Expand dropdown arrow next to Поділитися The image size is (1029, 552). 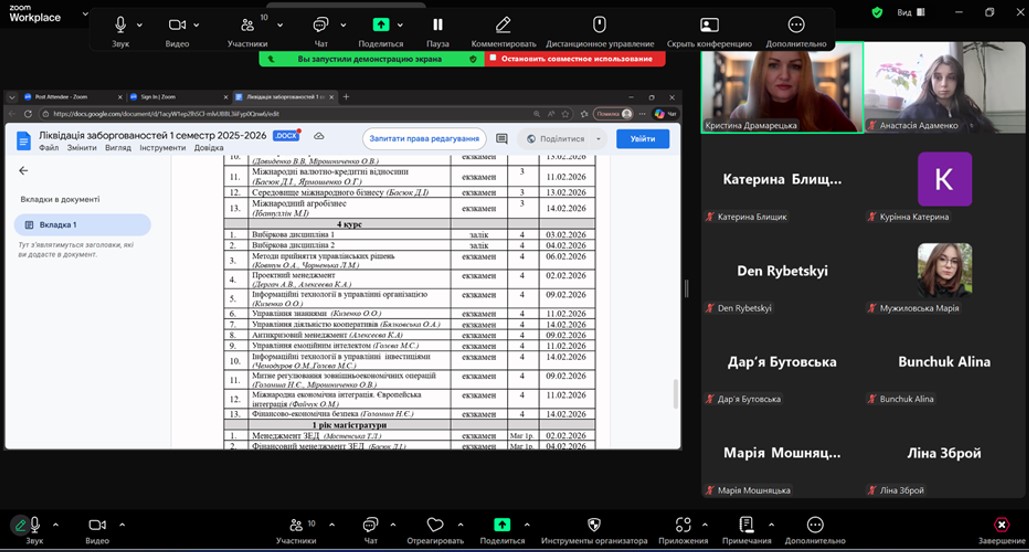point(598,138)
